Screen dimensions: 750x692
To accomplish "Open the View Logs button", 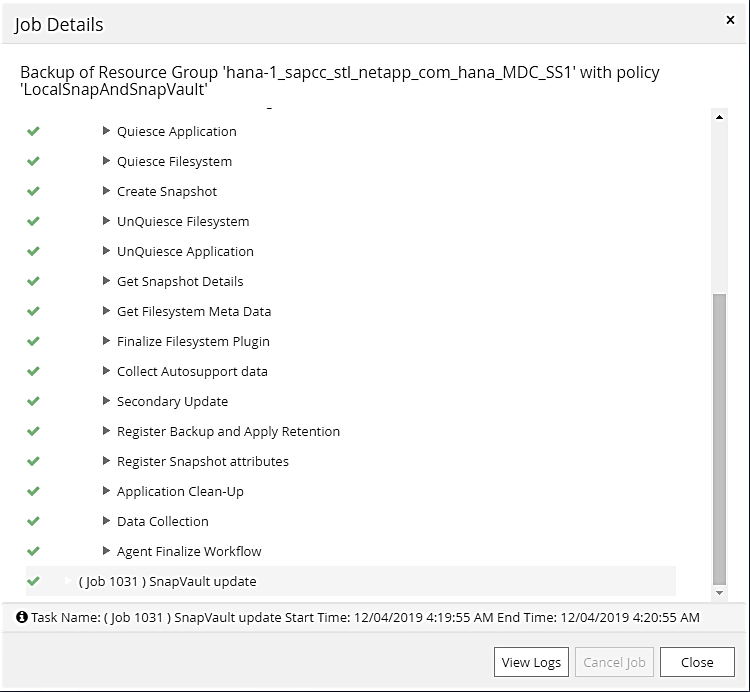I will click(530, 662).
